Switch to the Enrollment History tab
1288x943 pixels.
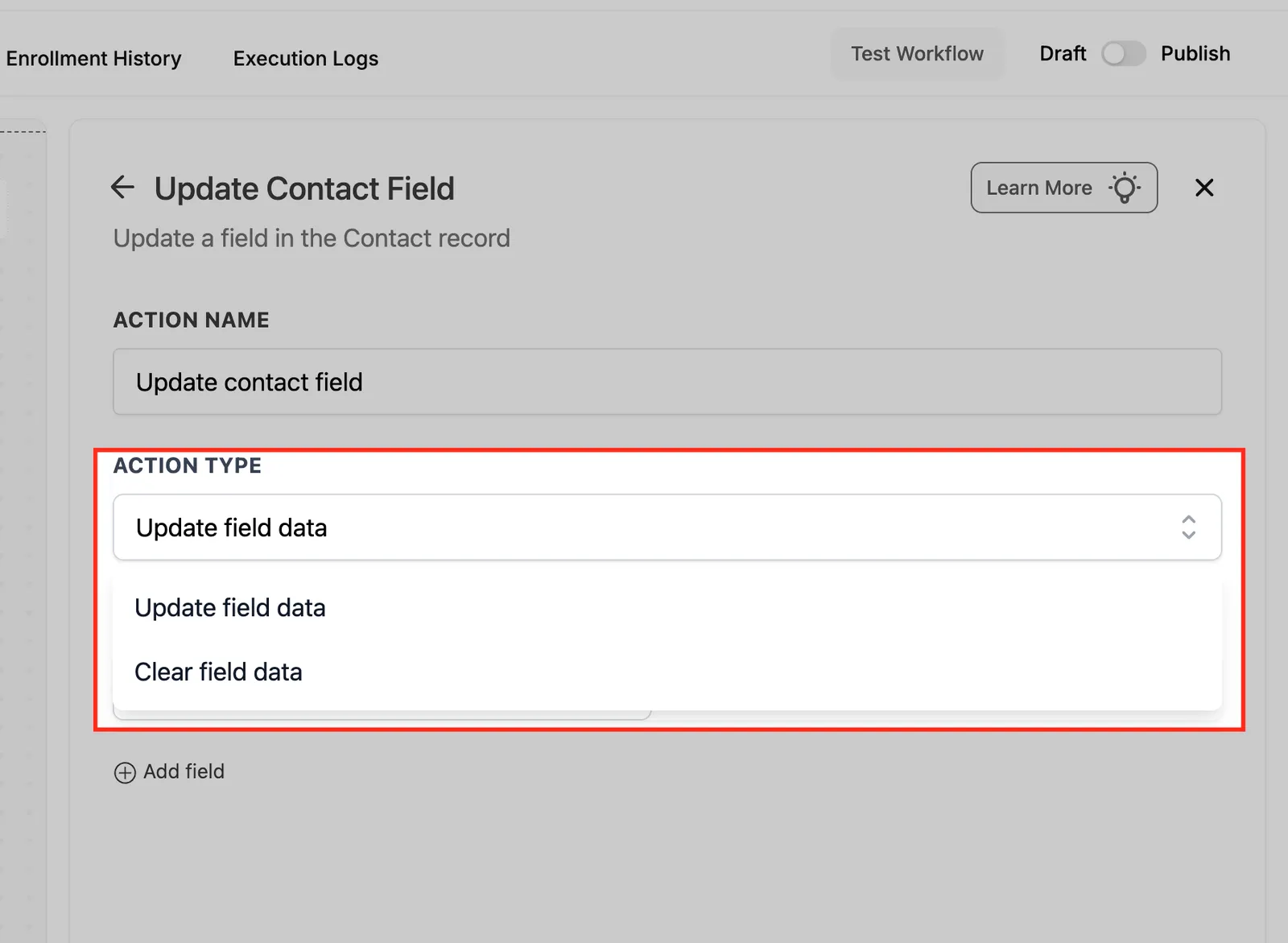(x=93, y=59)
